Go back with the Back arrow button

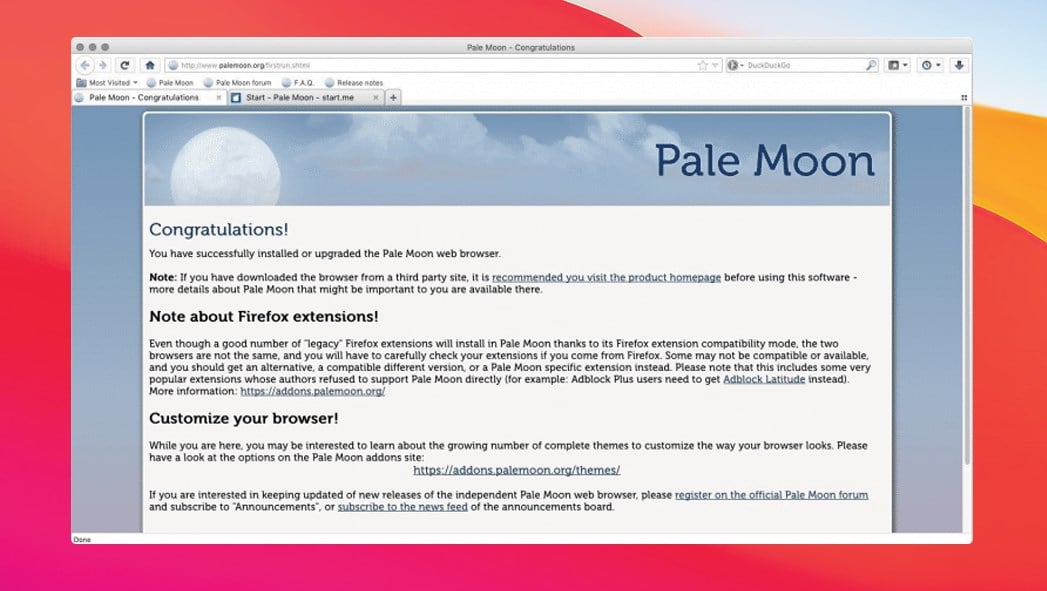85,65
